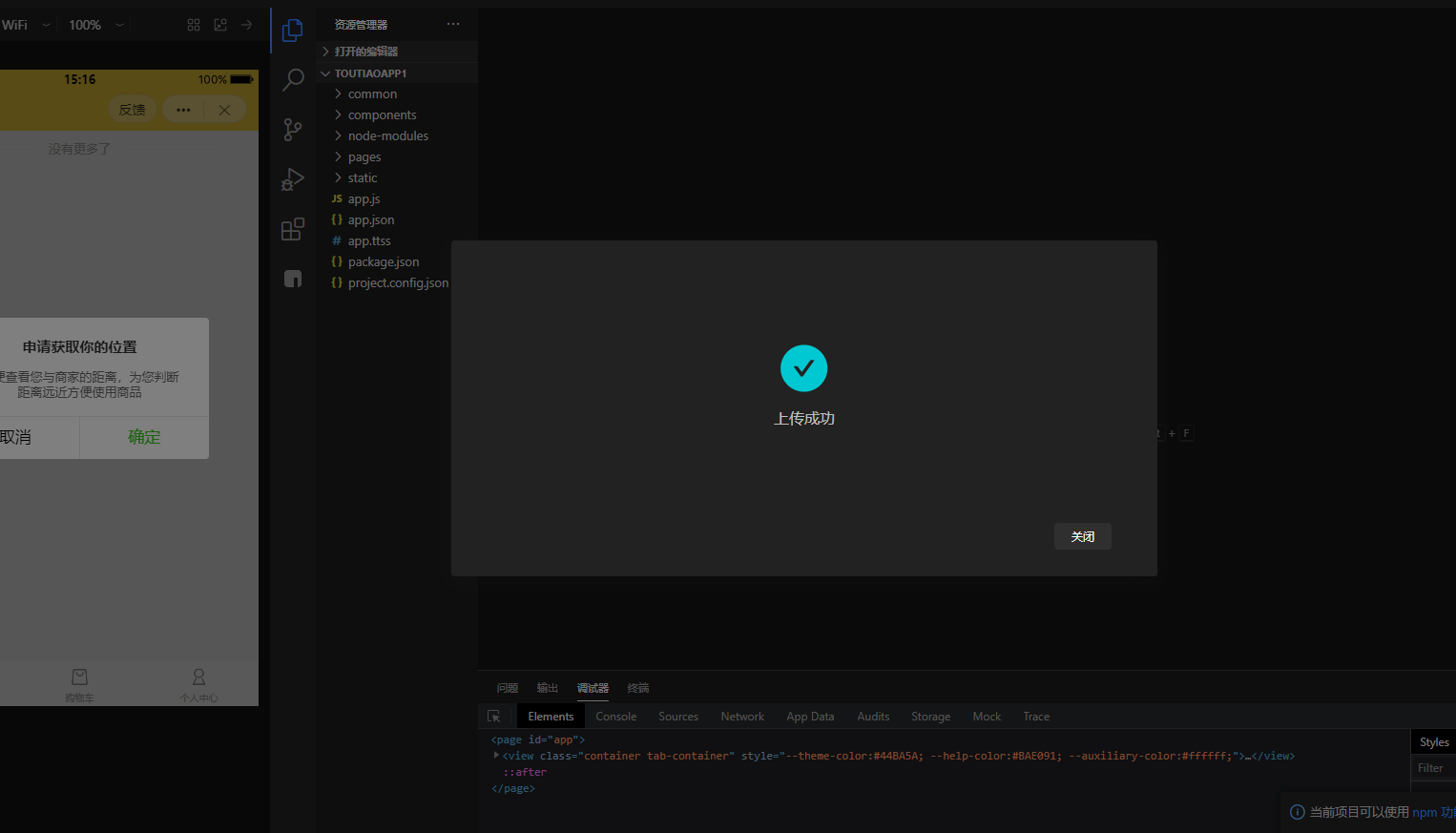
Task: Select the Console devtools tab
Action: [x=616, y=717]
